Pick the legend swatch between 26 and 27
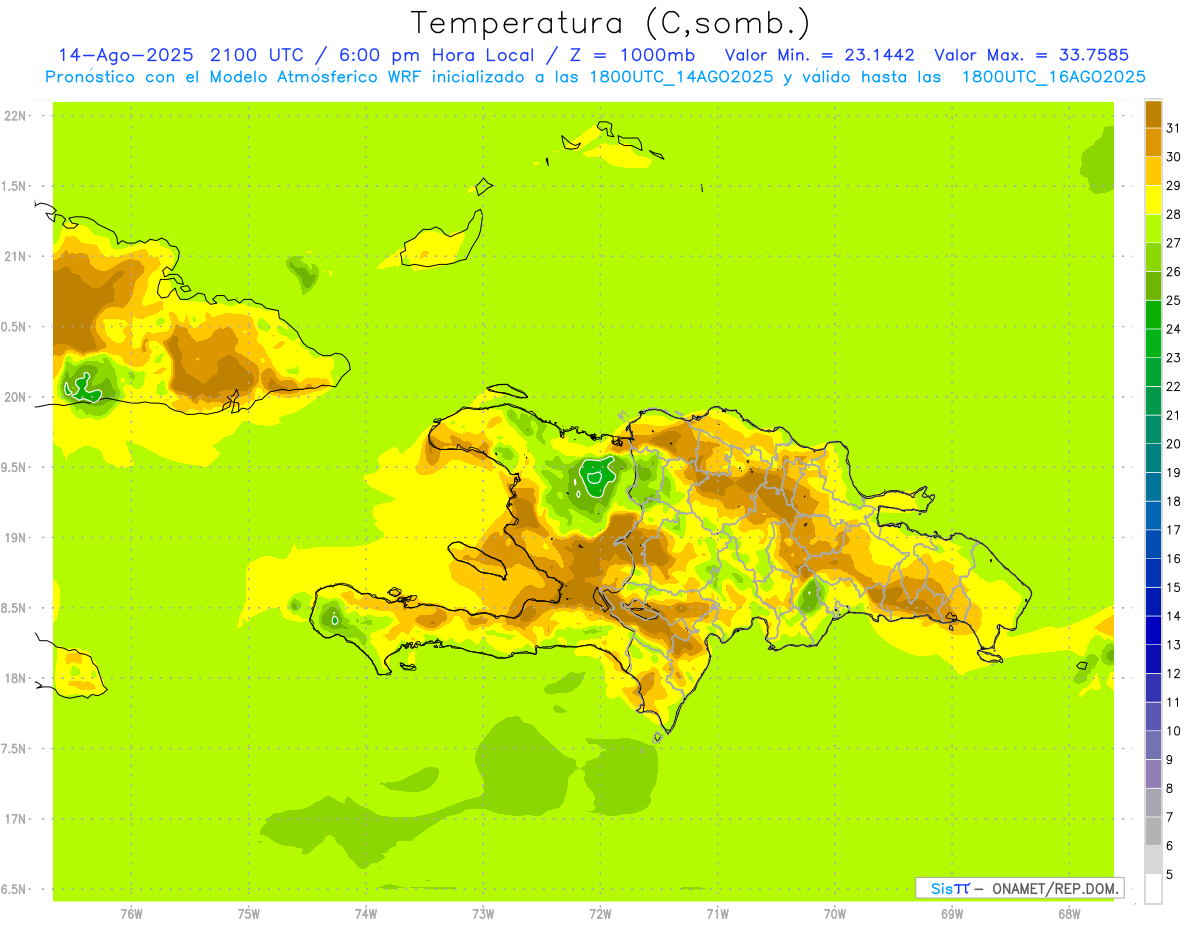The image size is (1200, 927). point(1153,257)
